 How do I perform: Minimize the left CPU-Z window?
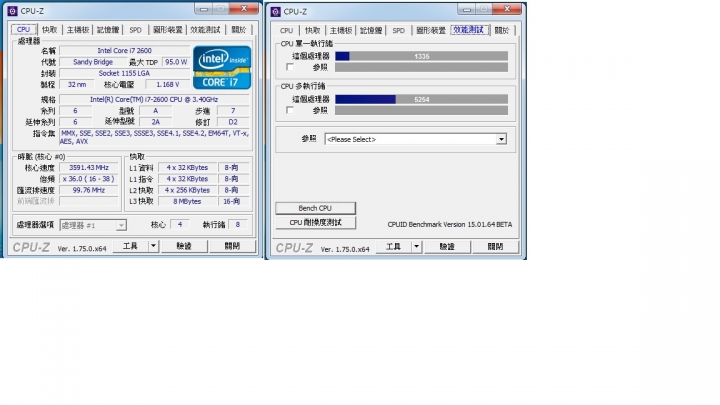(x=204, y=9)
